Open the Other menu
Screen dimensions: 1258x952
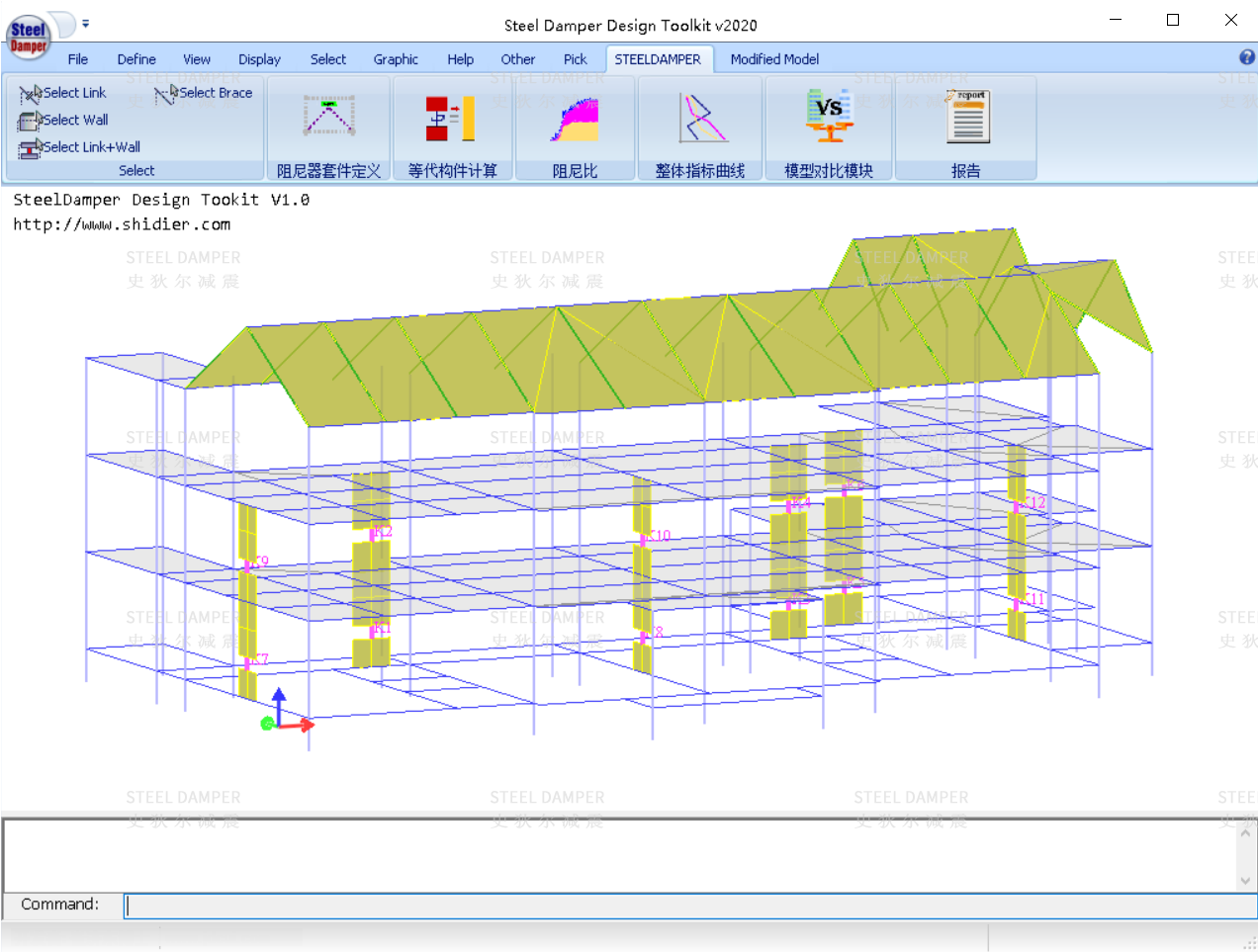pyautogui.click(x=517, y=59)
